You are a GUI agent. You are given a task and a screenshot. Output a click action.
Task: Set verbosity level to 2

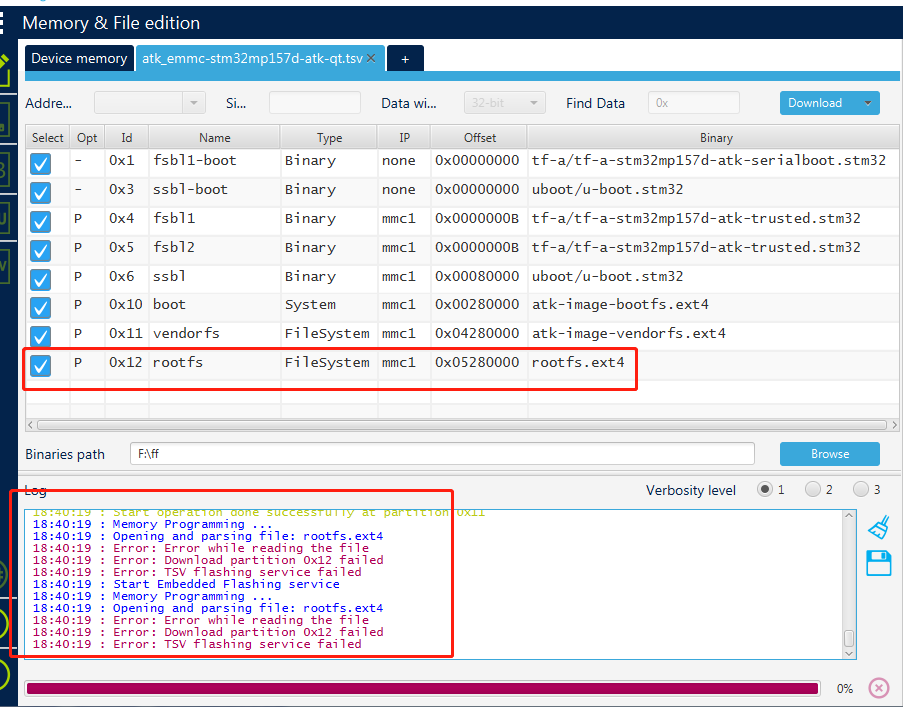813,489
